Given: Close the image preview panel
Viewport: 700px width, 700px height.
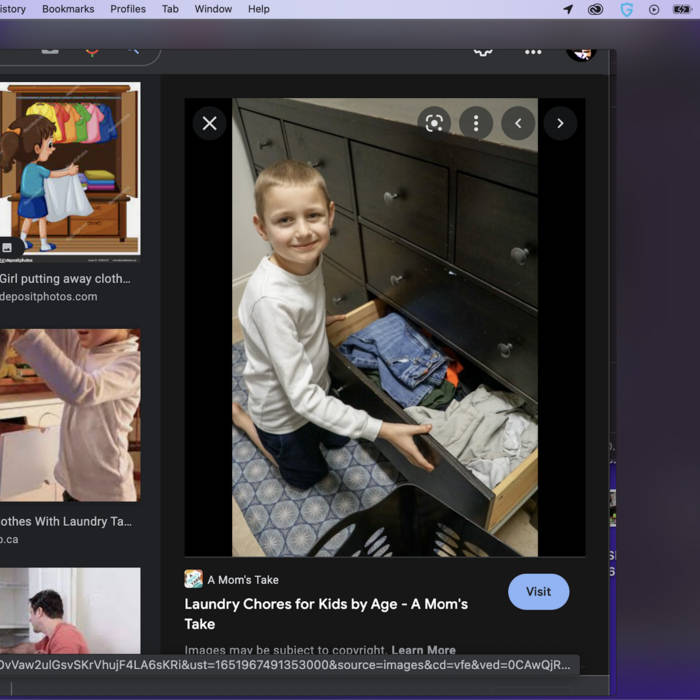Looking at the screenshot, I should (x=209, y=123).
